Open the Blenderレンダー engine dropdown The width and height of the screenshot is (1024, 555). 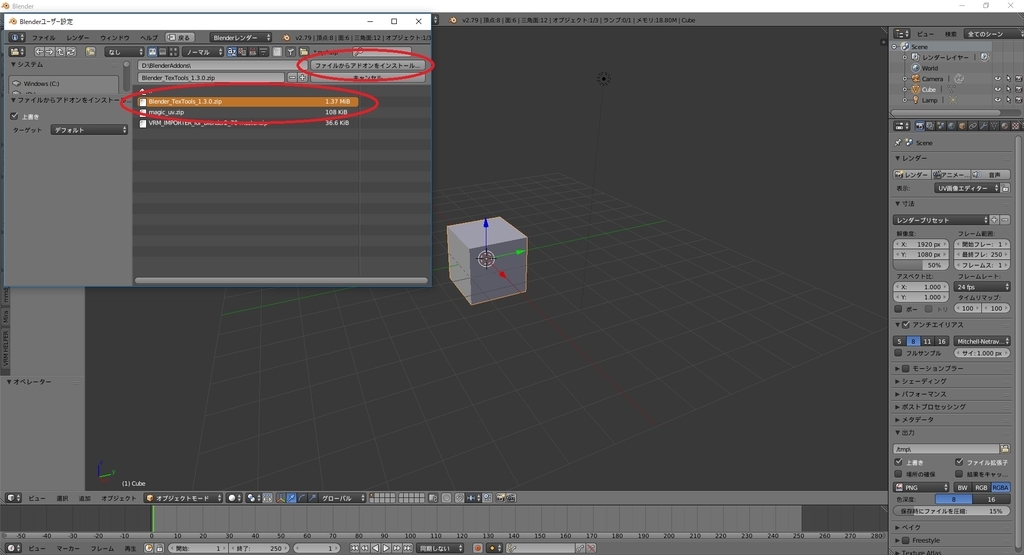point(241,37)
